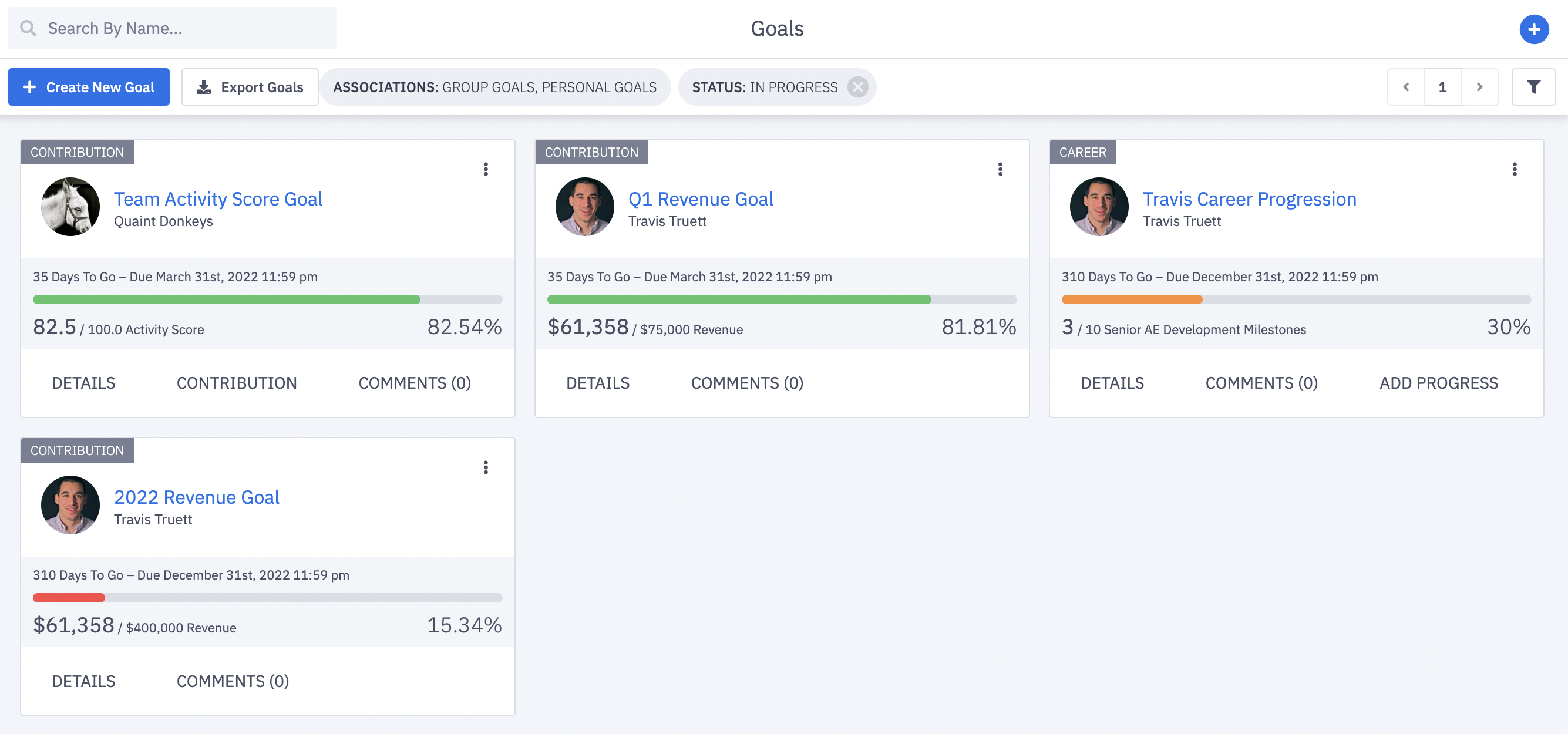Open Q1 Revenue Goal three-dot menu
Screen dimensions: 1568x734
1000,169
